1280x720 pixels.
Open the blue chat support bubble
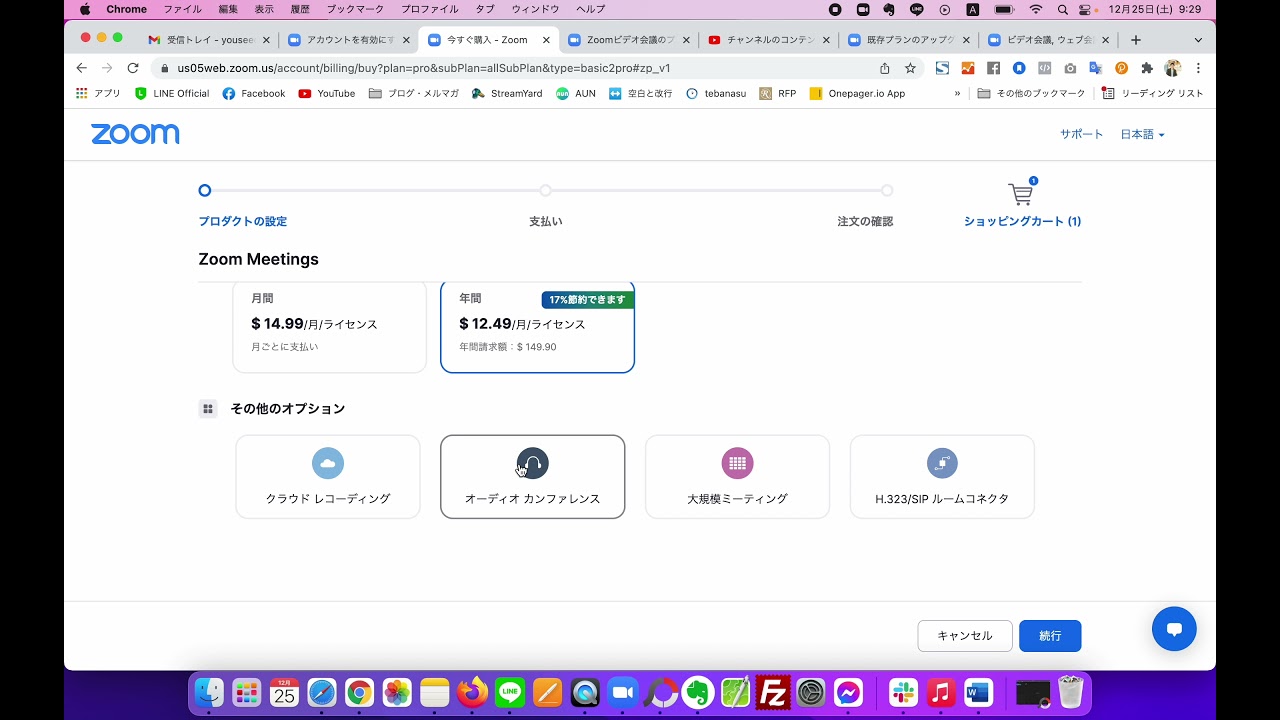tap(1174, 629)
